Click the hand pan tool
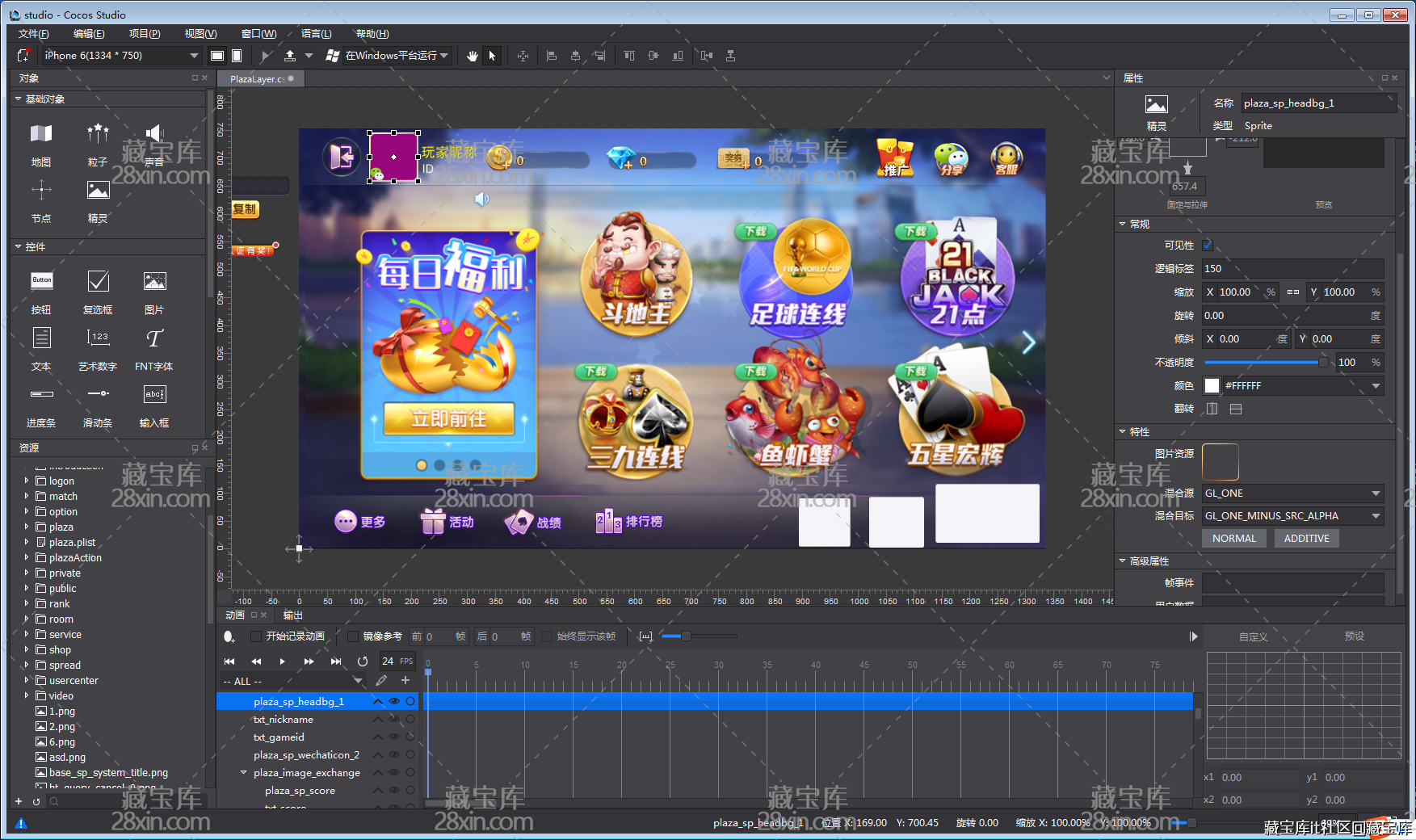This screenshot has width=1416, height=840. click(x=473, y=56)
